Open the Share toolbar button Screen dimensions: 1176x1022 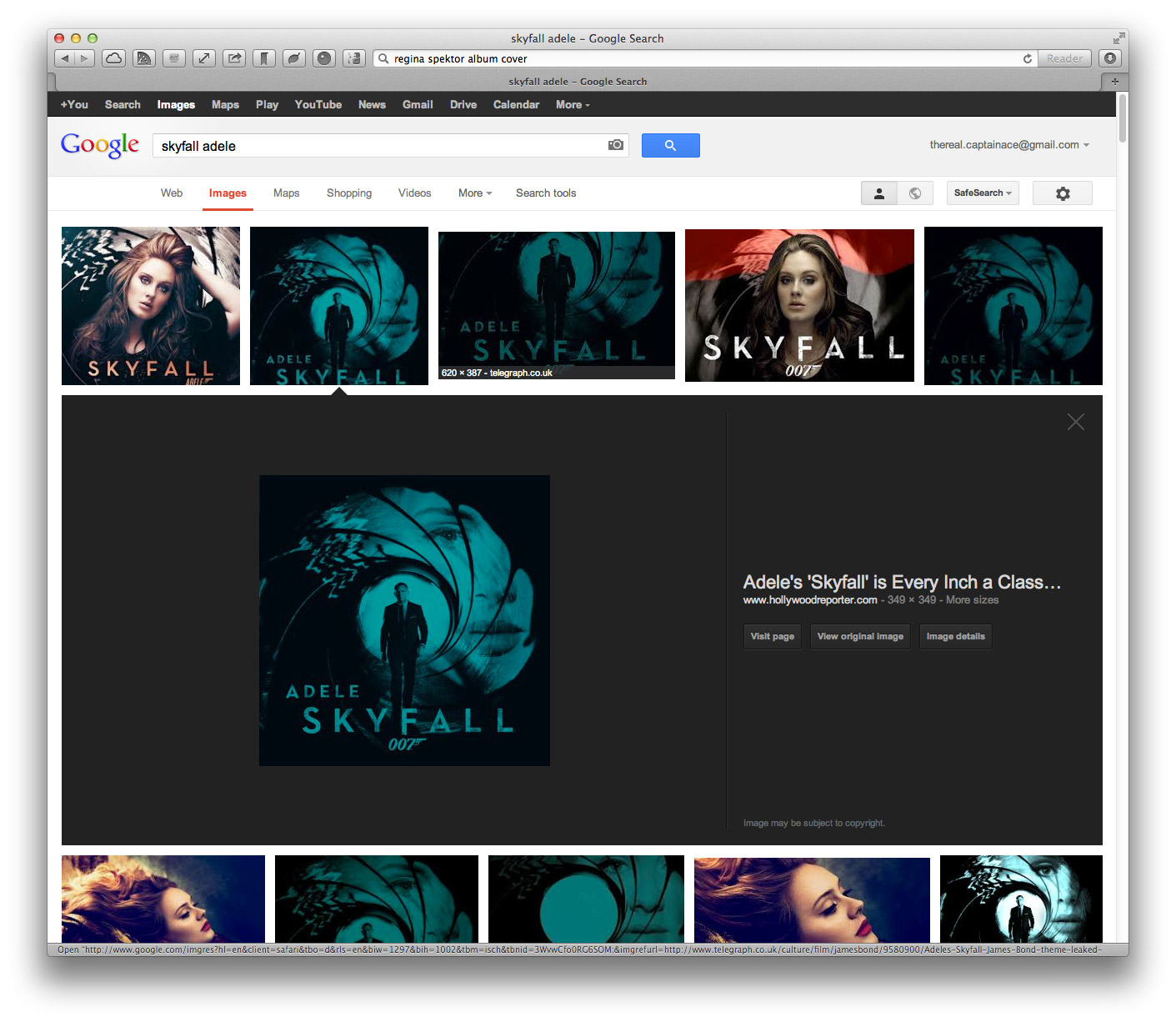(234, 58)
